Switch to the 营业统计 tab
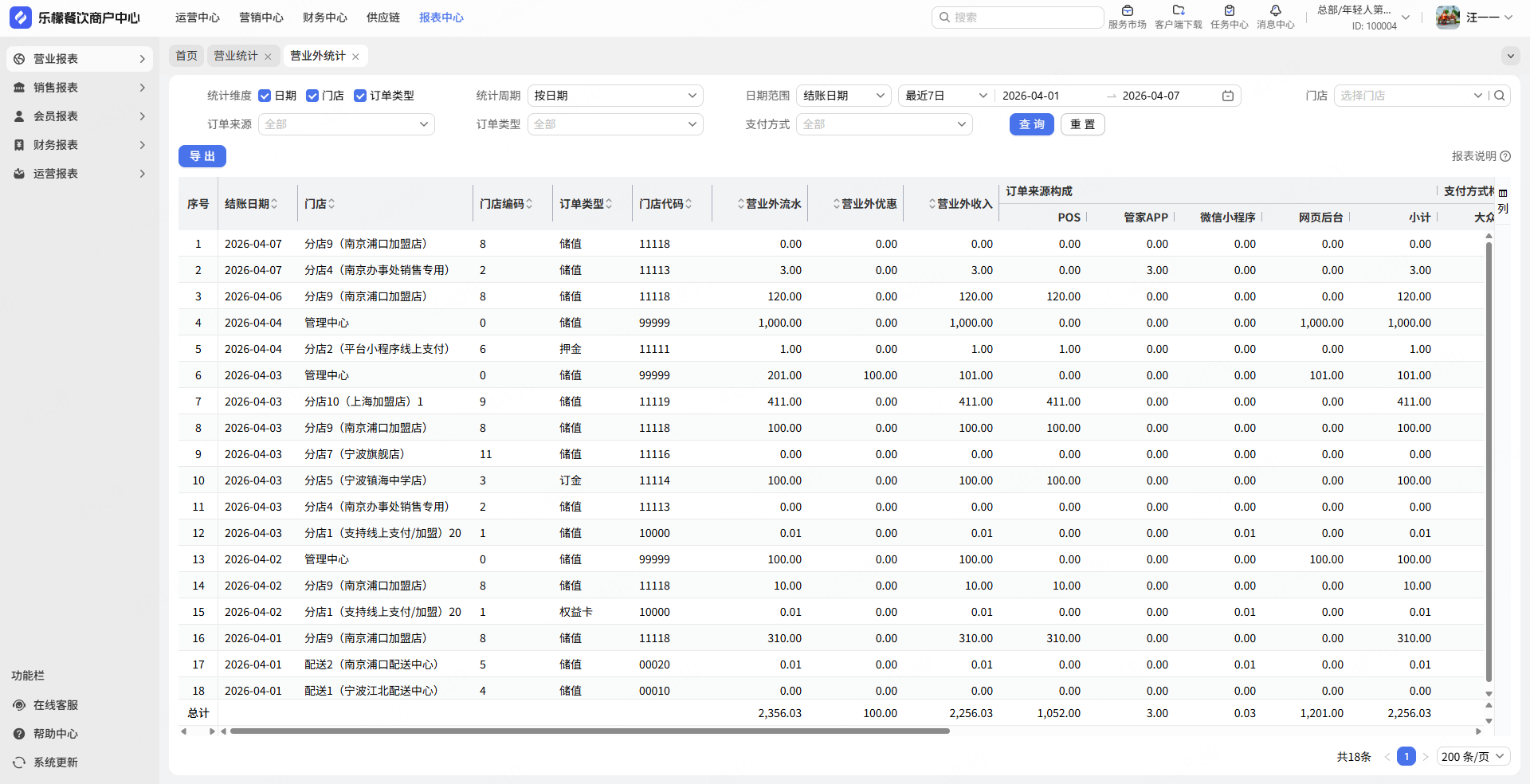The image size is (1530, 784). click(x=235, y=56)
